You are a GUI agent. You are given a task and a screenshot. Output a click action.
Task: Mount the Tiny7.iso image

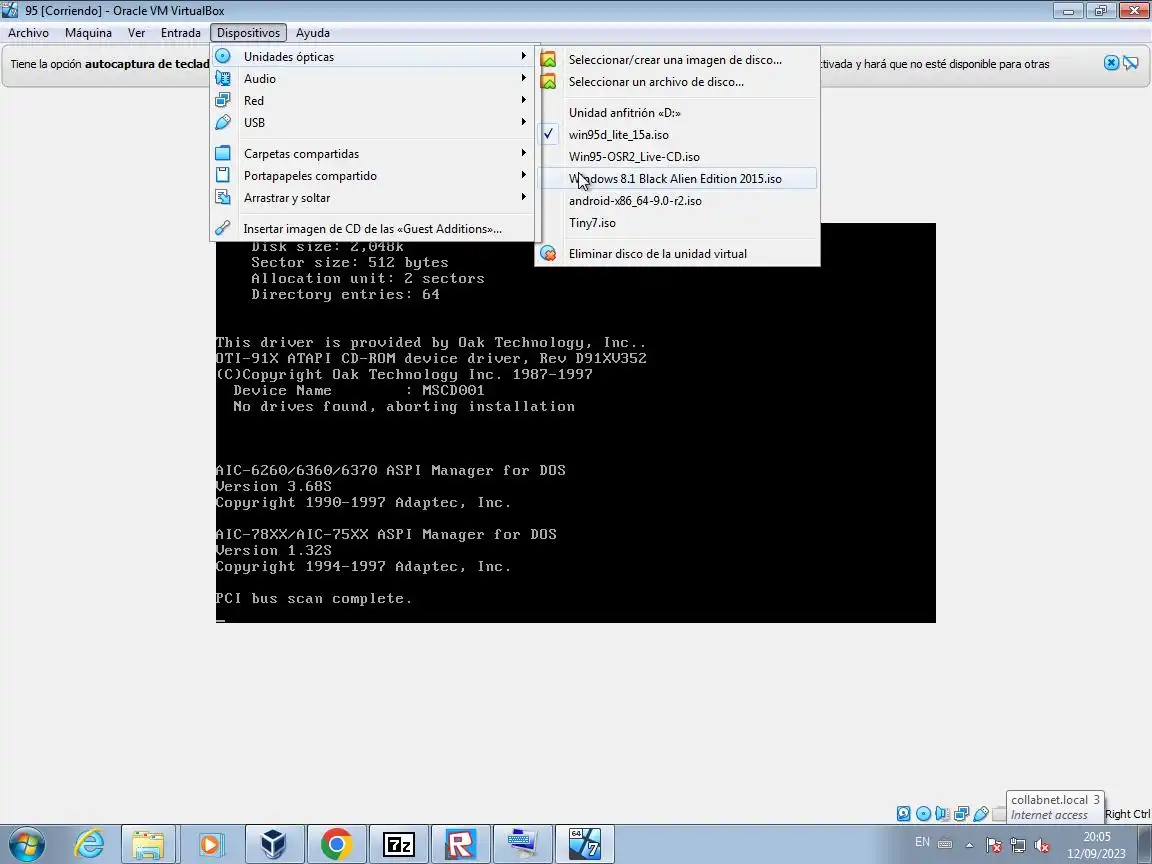(677, 223)
